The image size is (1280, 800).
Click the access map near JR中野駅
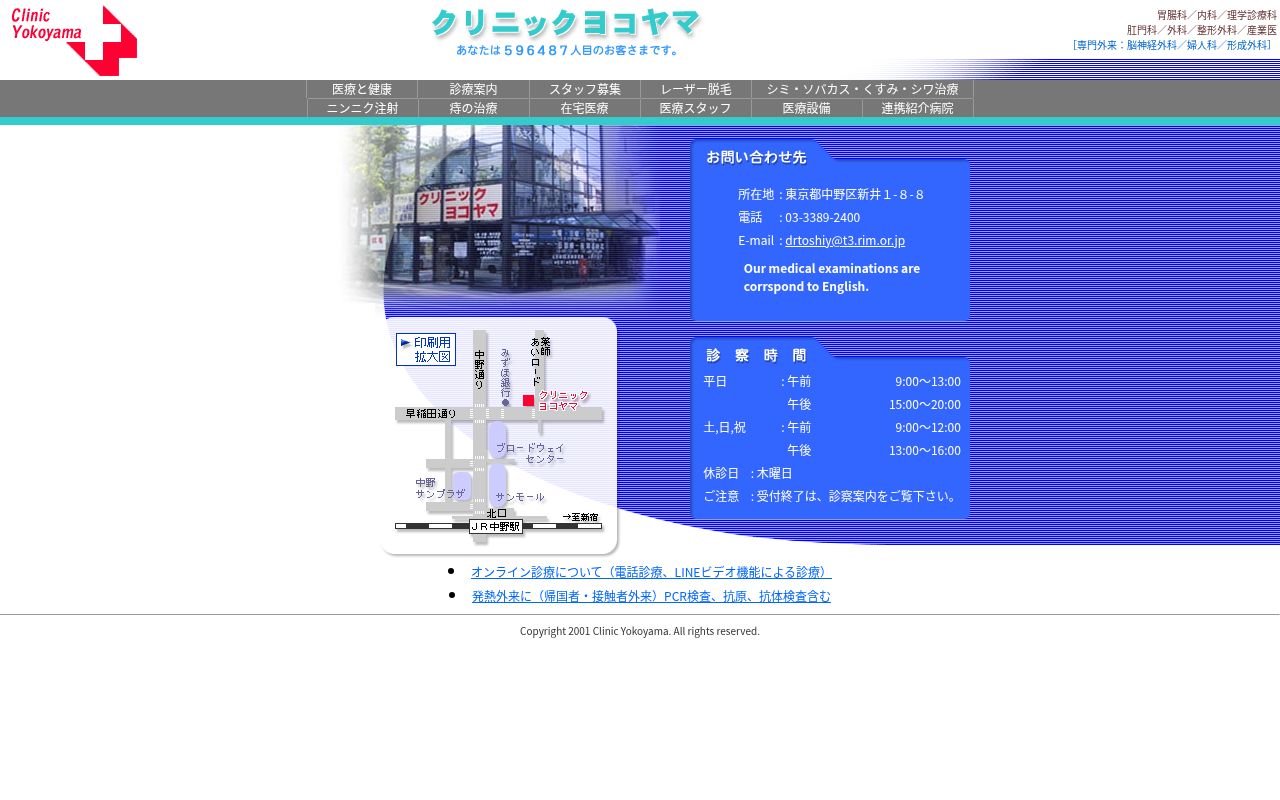(x=499, y=436)
